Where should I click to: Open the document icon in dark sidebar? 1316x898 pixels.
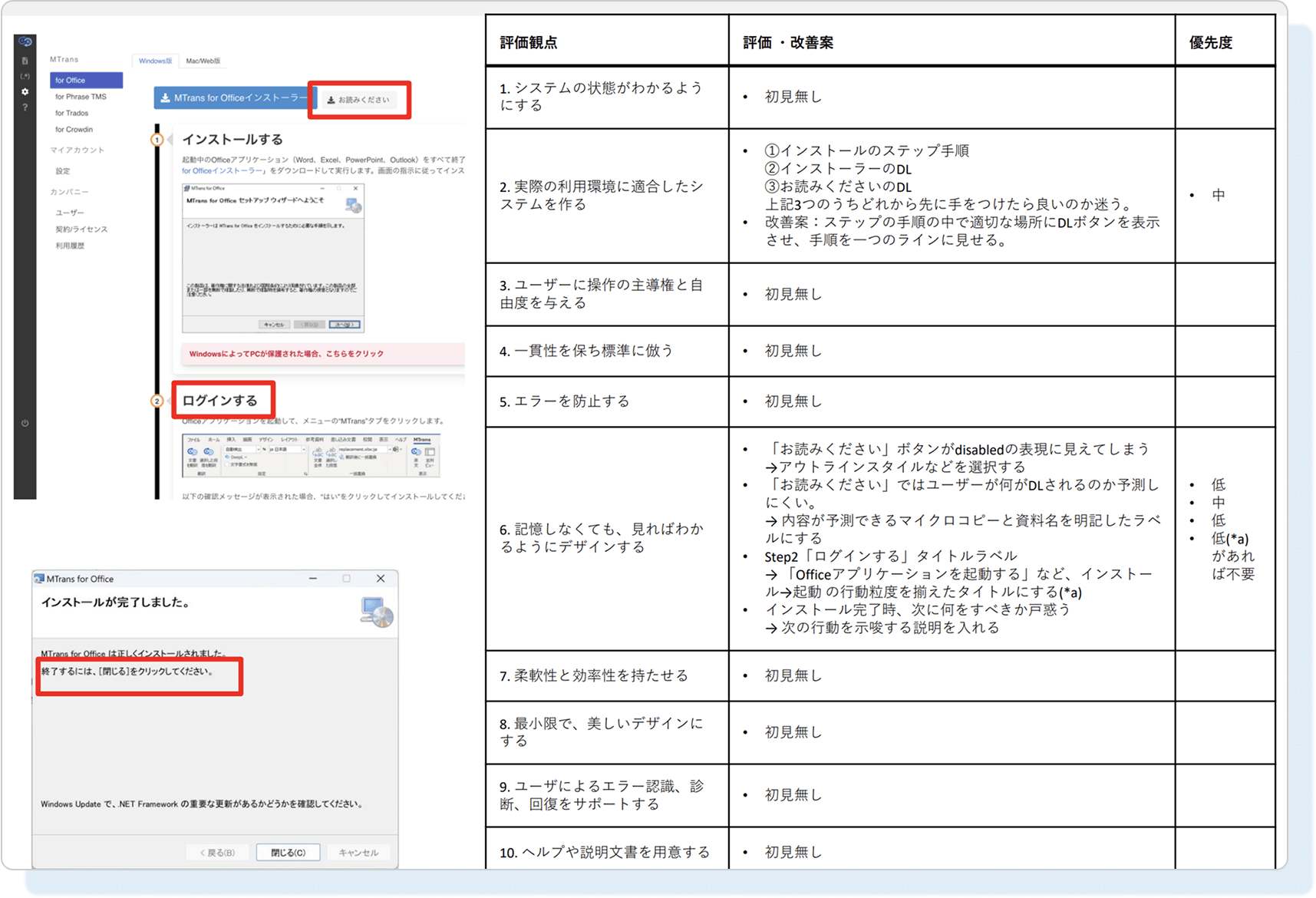pos(25,61)
